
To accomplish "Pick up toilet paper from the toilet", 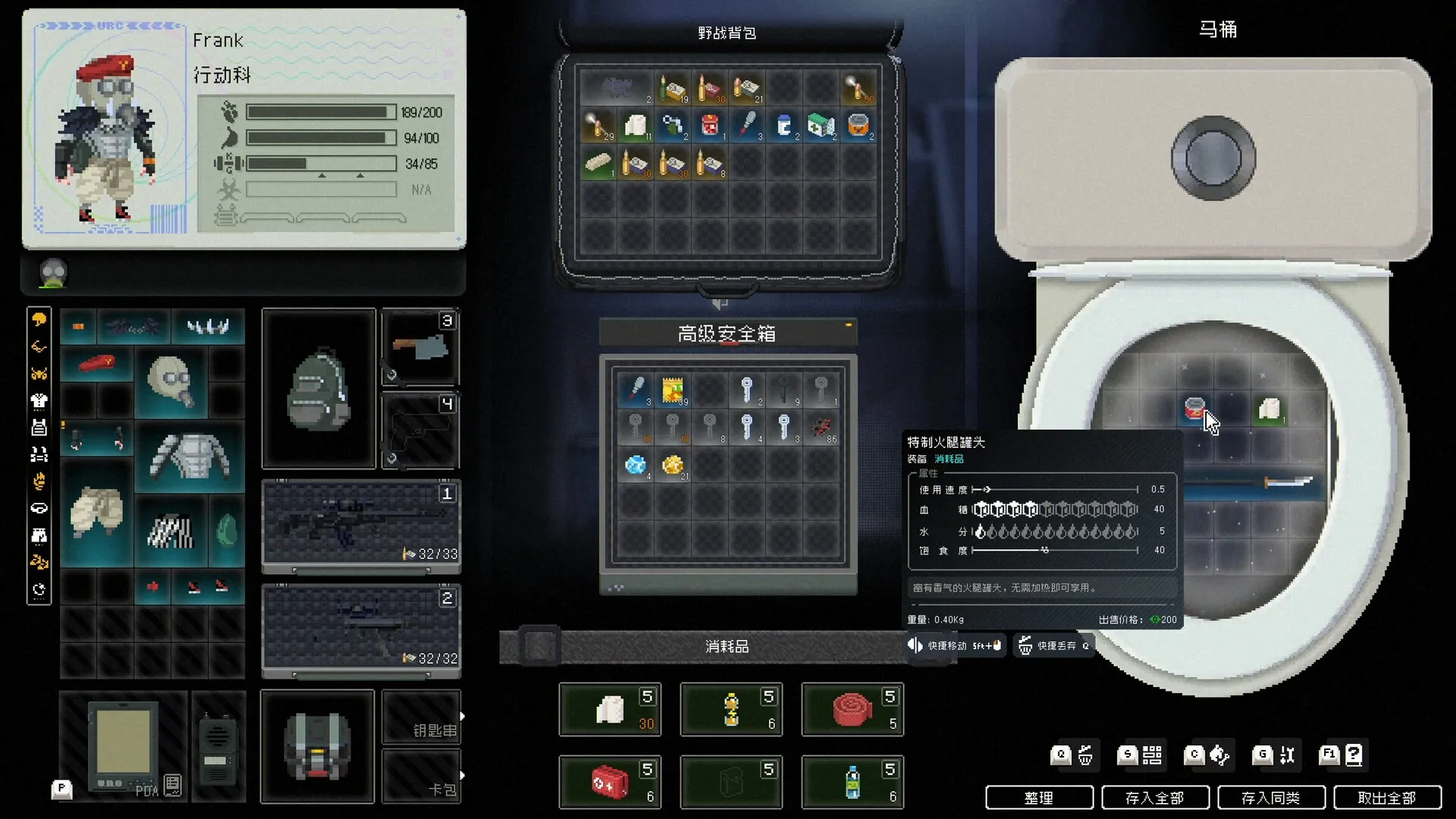I will 1269,409.
